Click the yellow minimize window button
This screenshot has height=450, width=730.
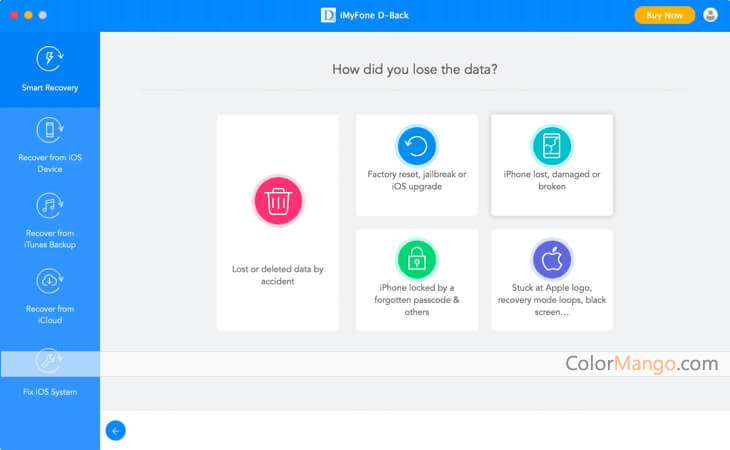click(27, 15)
